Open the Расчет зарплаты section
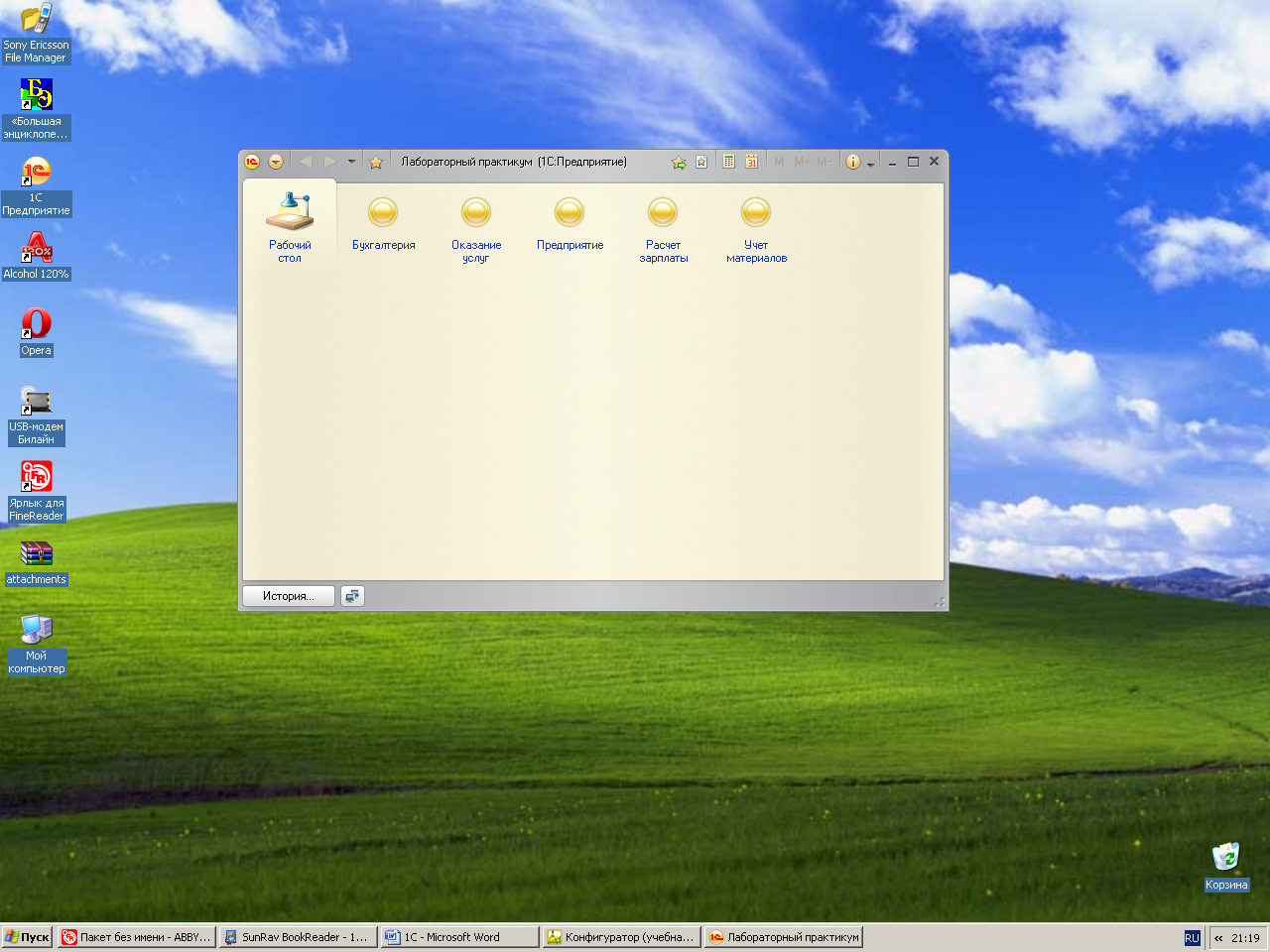This screenshot has width=1270, height=952. [663, 230]
